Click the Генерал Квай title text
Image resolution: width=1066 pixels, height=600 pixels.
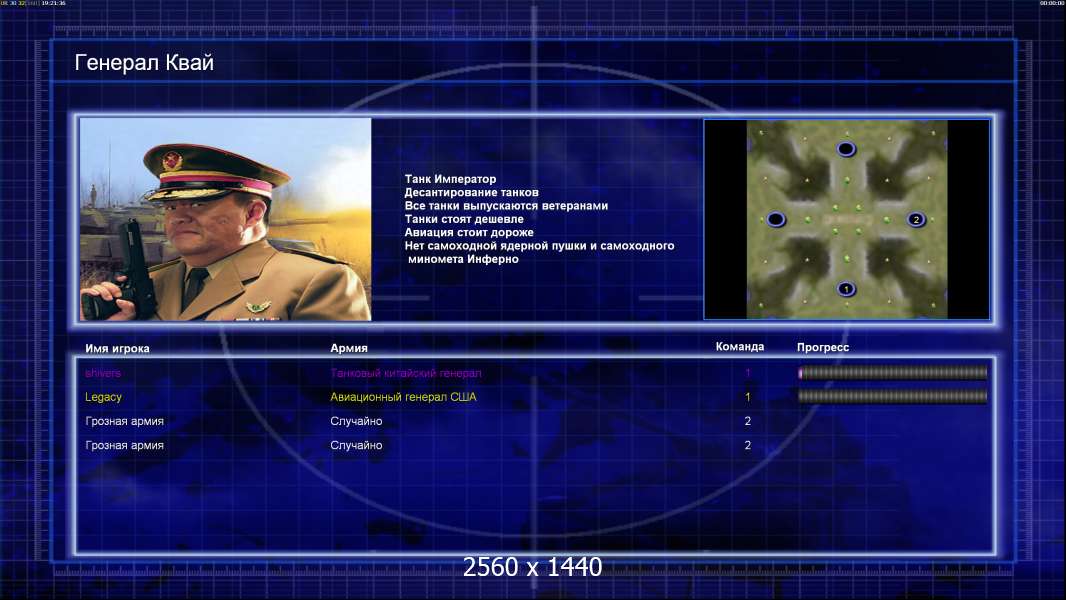[x=144, y=63]
